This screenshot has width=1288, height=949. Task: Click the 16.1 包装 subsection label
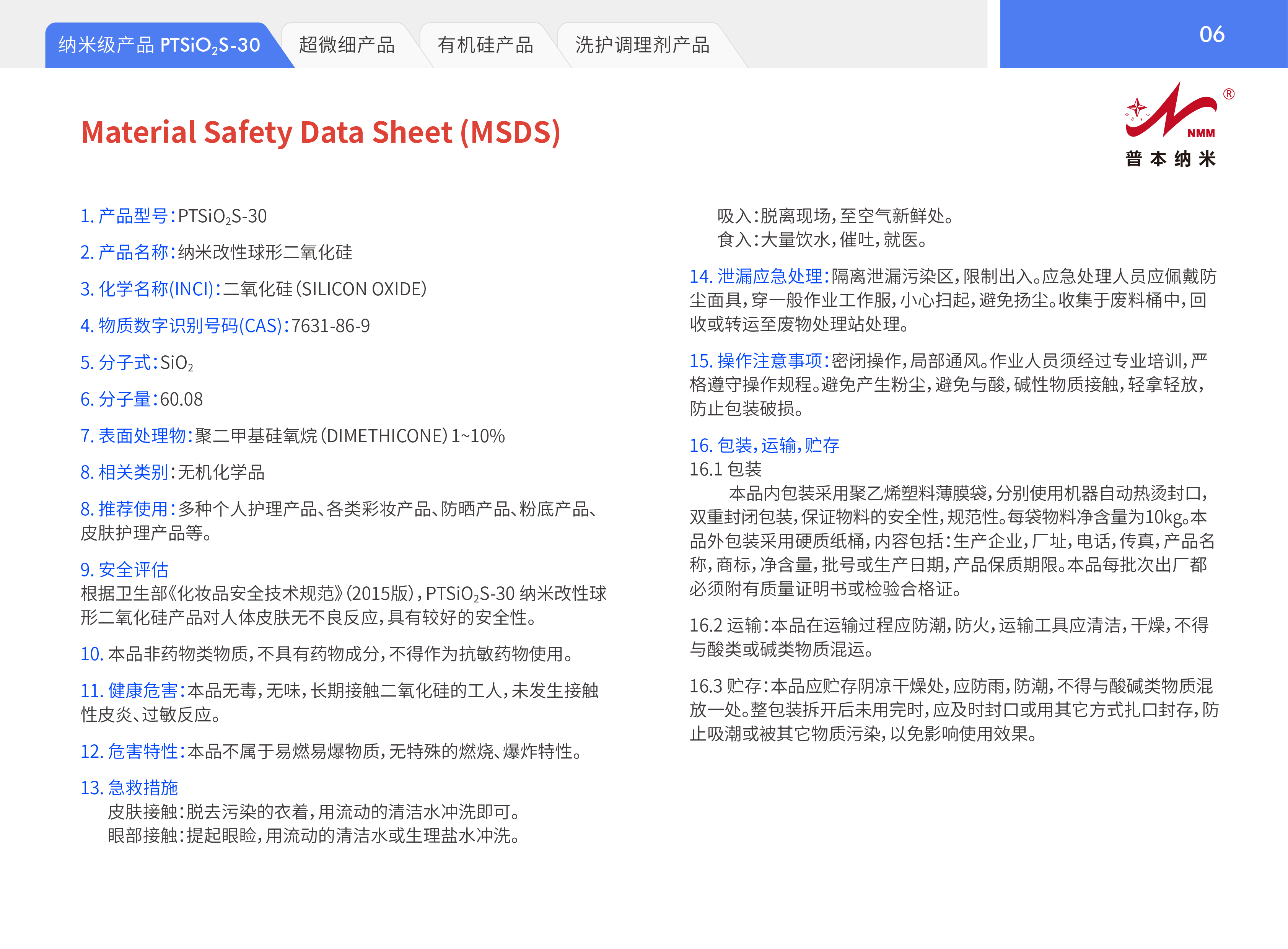[725, 469]
